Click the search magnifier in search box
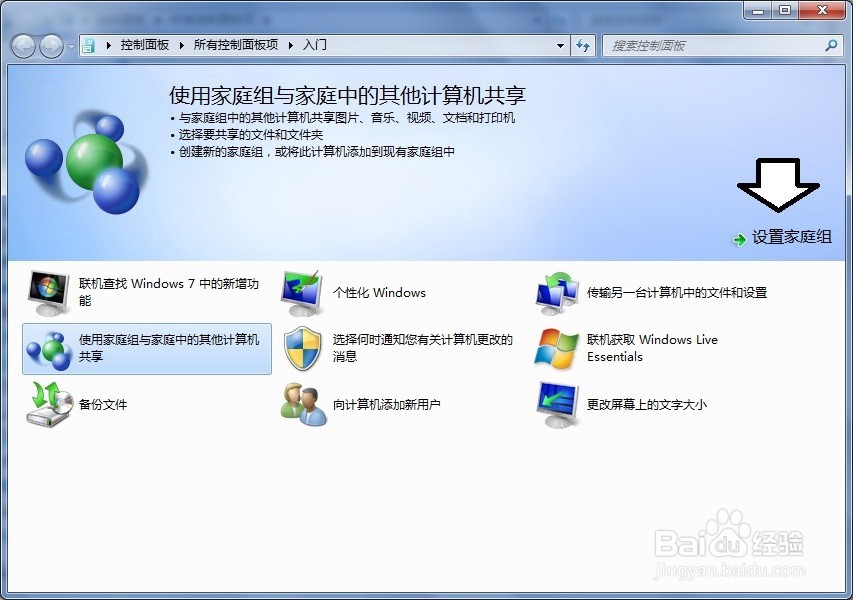The image size is (853, 600). [x=830, y=45]
